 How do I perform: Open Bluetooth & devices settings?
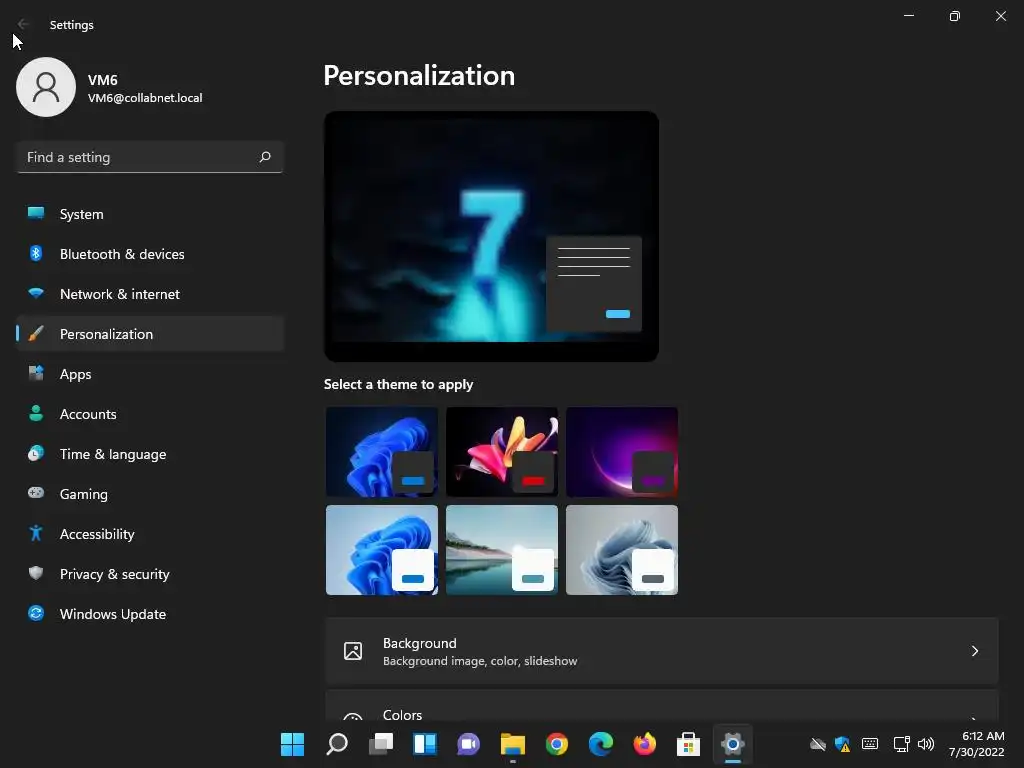pos(150,254)
